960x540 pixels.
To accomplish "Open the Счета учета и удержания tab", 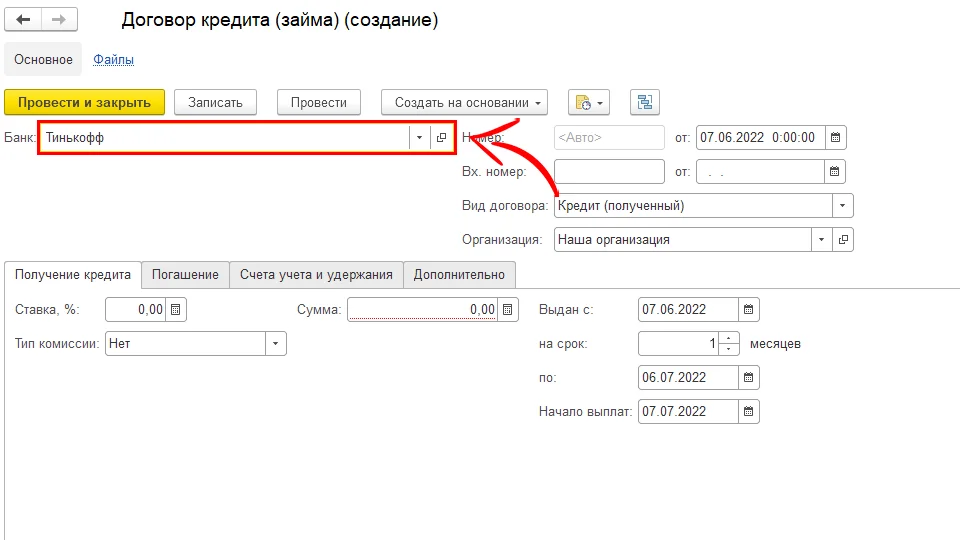I will 317,275.
